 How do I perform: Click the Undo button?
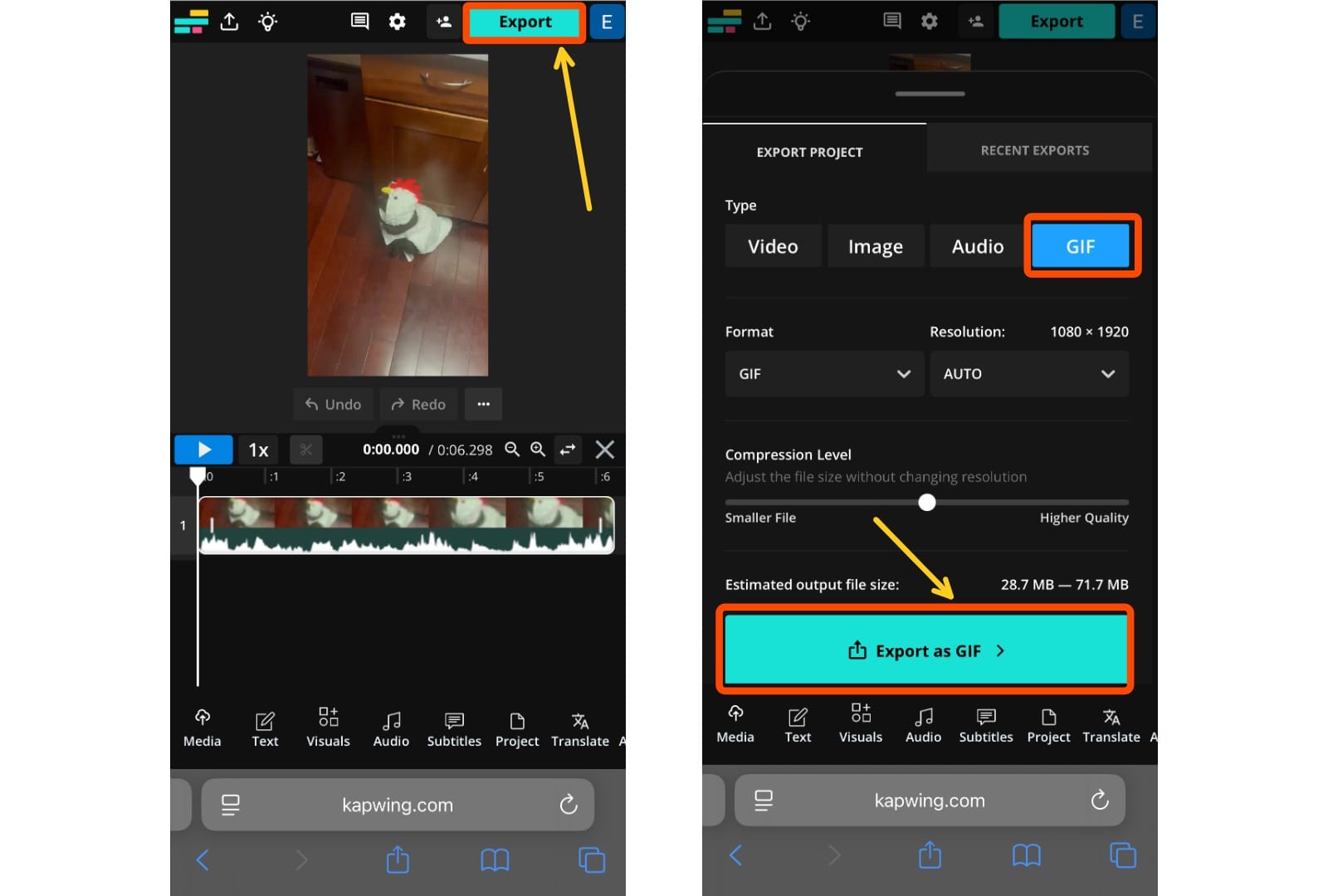pos(333,404)
